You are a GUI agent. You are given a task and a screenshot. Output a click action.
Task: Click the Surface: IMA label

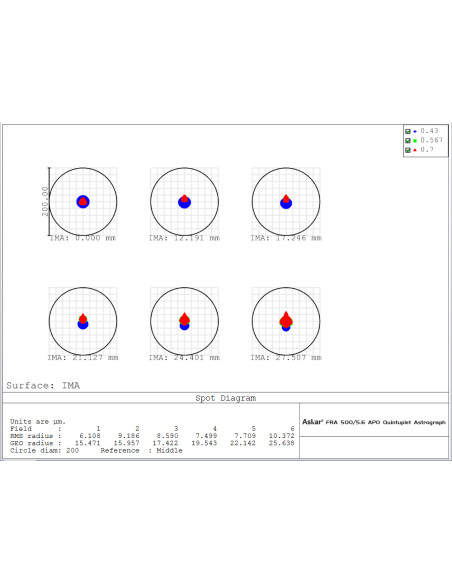[43, 385]
